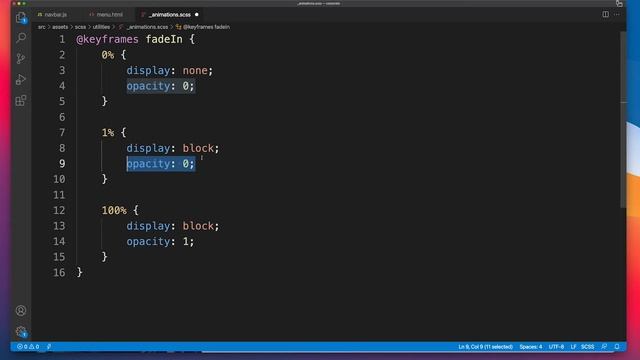Click 'display: block;' on line 13
Viewport: 640px width, 360px height.
coord(173,226)
